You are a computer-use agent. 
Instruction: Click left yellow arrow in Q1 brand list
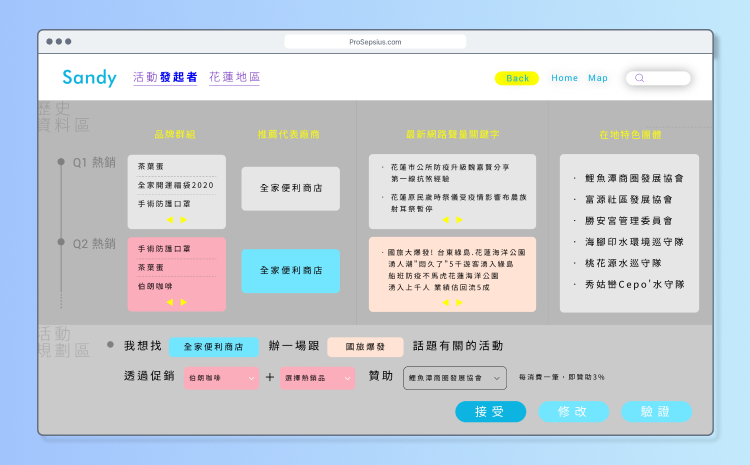pos(169,219)
